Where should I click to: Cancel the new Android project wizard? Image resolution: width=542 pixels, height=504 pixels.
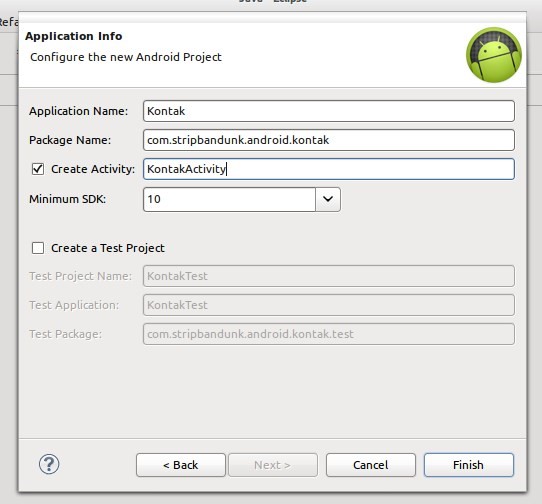coord(371,465)
